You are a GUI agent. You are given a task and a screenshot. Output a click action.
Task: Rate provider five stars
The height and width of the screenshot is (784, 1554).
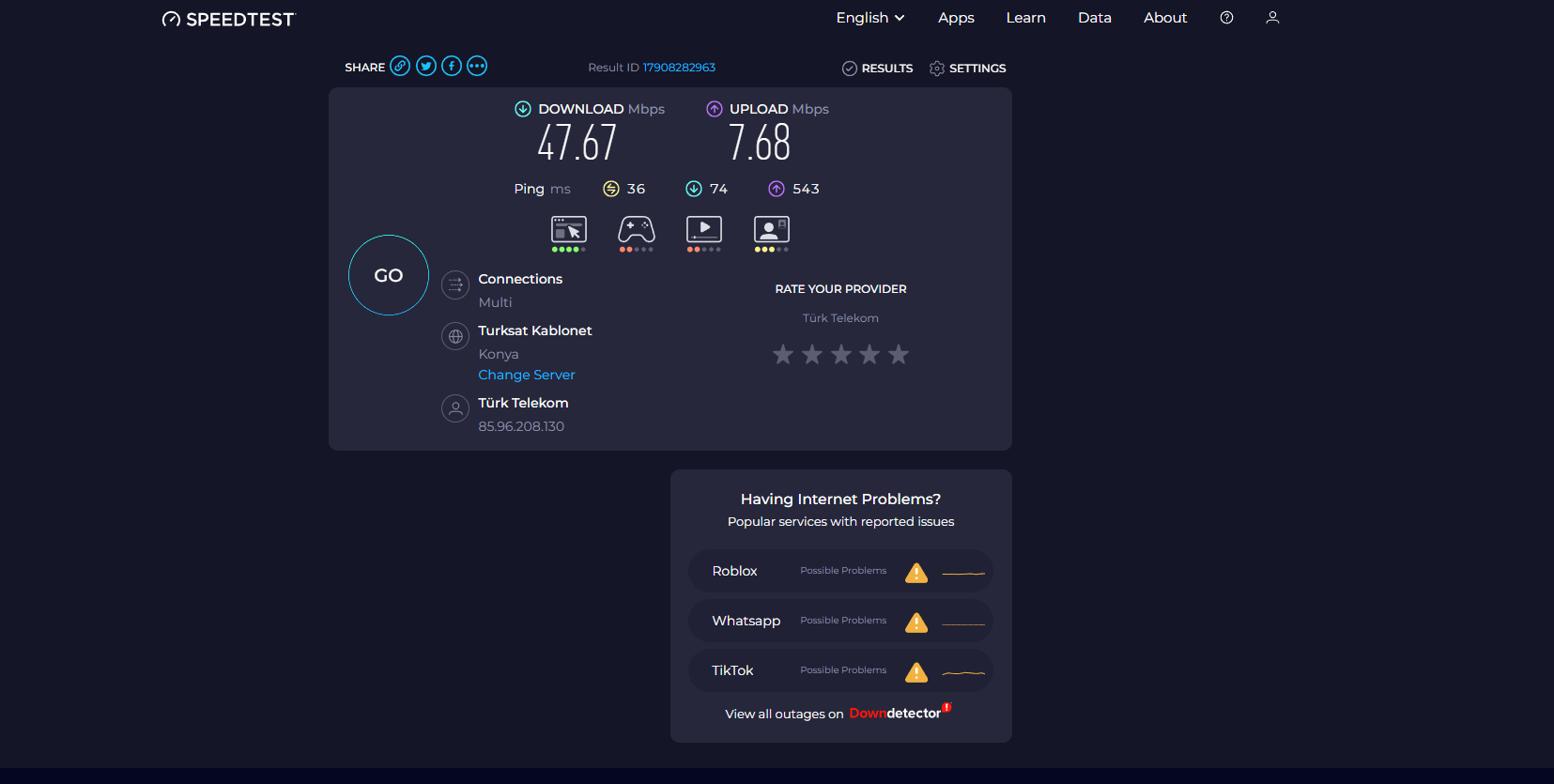click(899, 354)
